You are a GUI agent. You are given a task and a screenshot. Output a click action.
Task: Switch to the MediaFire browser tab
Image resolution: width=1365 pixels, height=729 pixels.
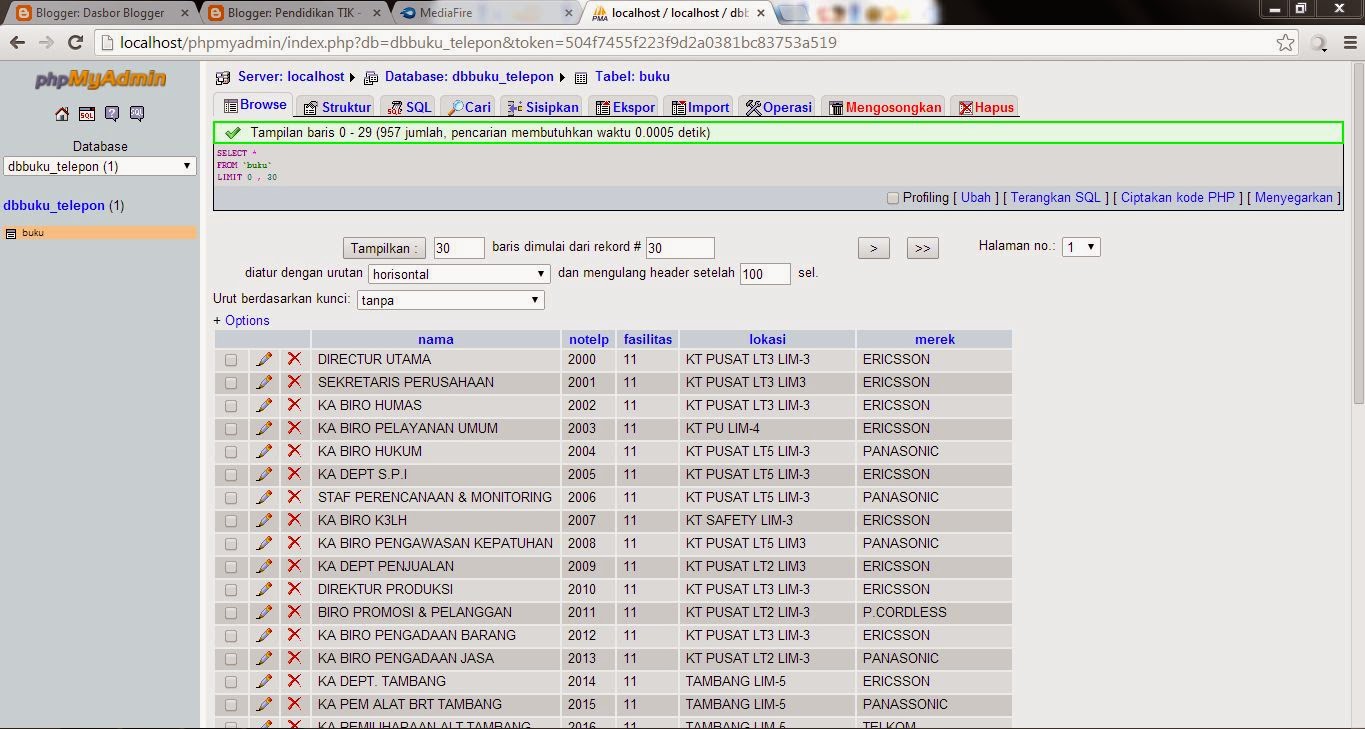pyautogui.click(x=487, y=13)
